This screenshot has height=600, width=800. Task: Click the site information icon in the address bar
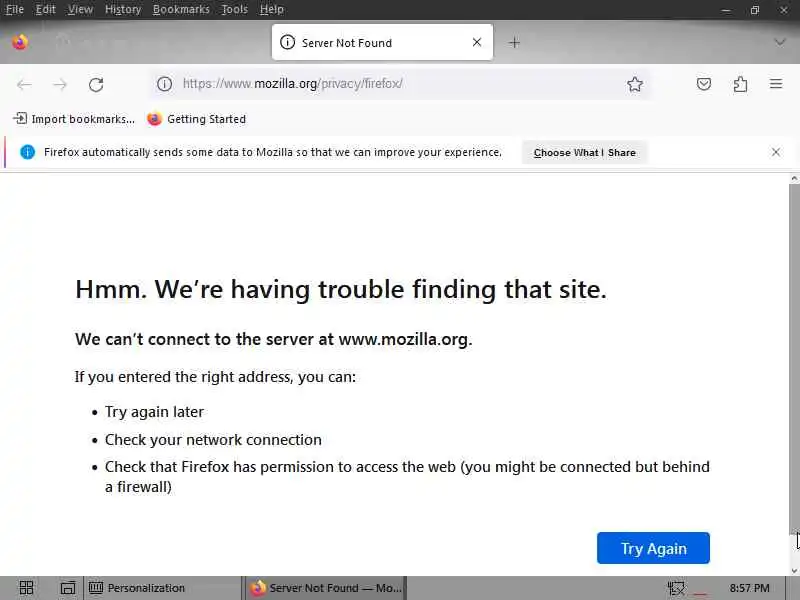coord(165,85)
